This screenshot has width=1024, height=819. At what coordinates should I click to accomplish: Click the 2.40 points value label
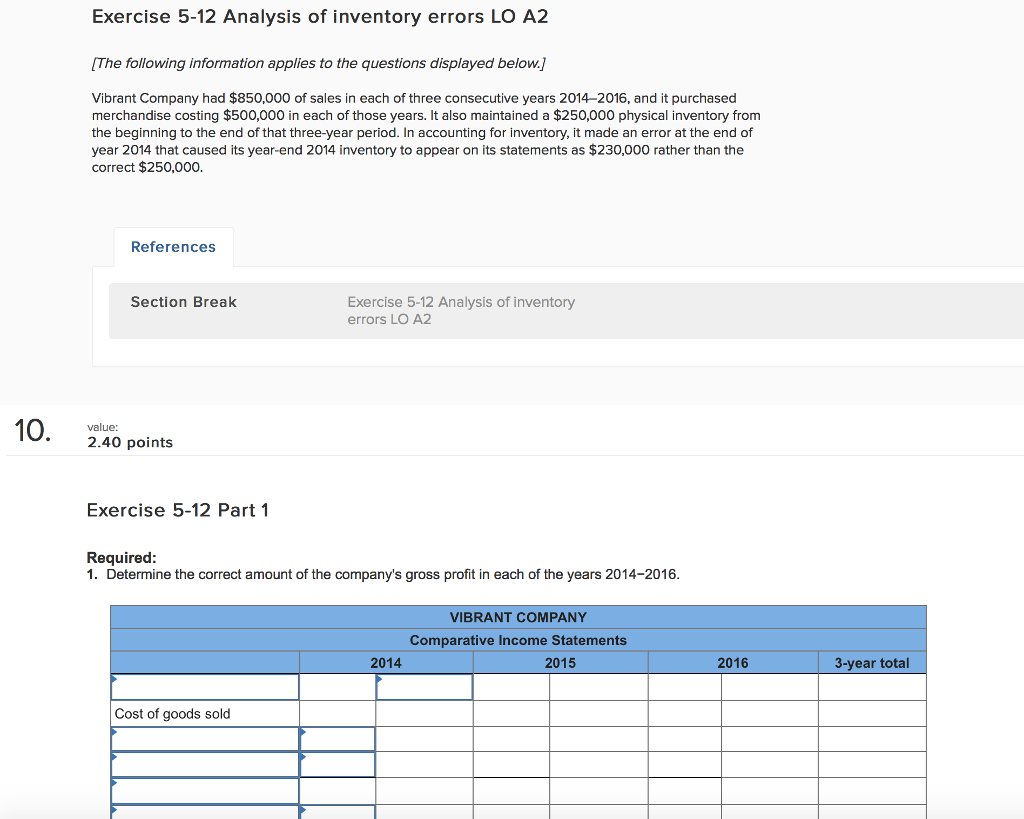point(130,442)
